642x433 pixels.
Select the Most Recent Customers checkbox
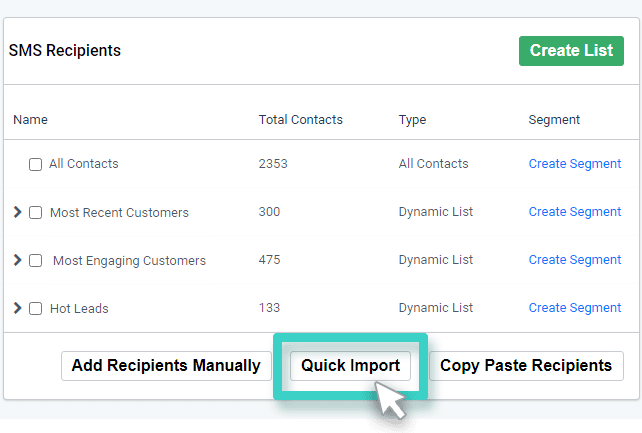[x=35, y=212]
